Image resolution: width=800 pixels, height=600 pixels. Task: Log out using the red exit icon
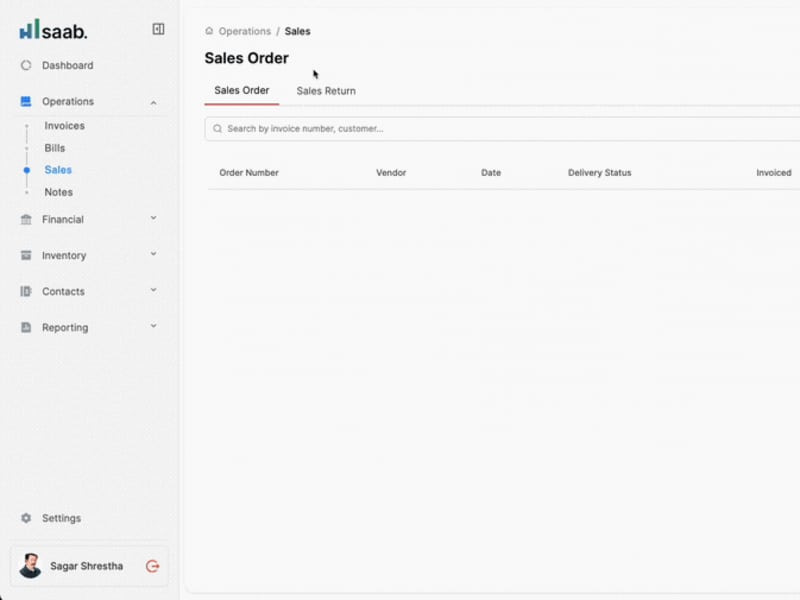pyautogui.click(x=153, y=566)
